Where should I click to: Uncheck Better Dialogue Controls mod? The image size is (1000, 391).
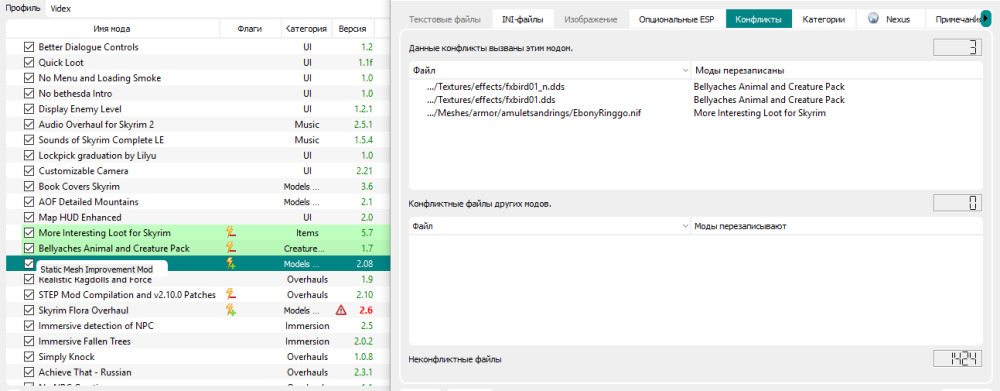pyautogui.click(x=28, y=47)
